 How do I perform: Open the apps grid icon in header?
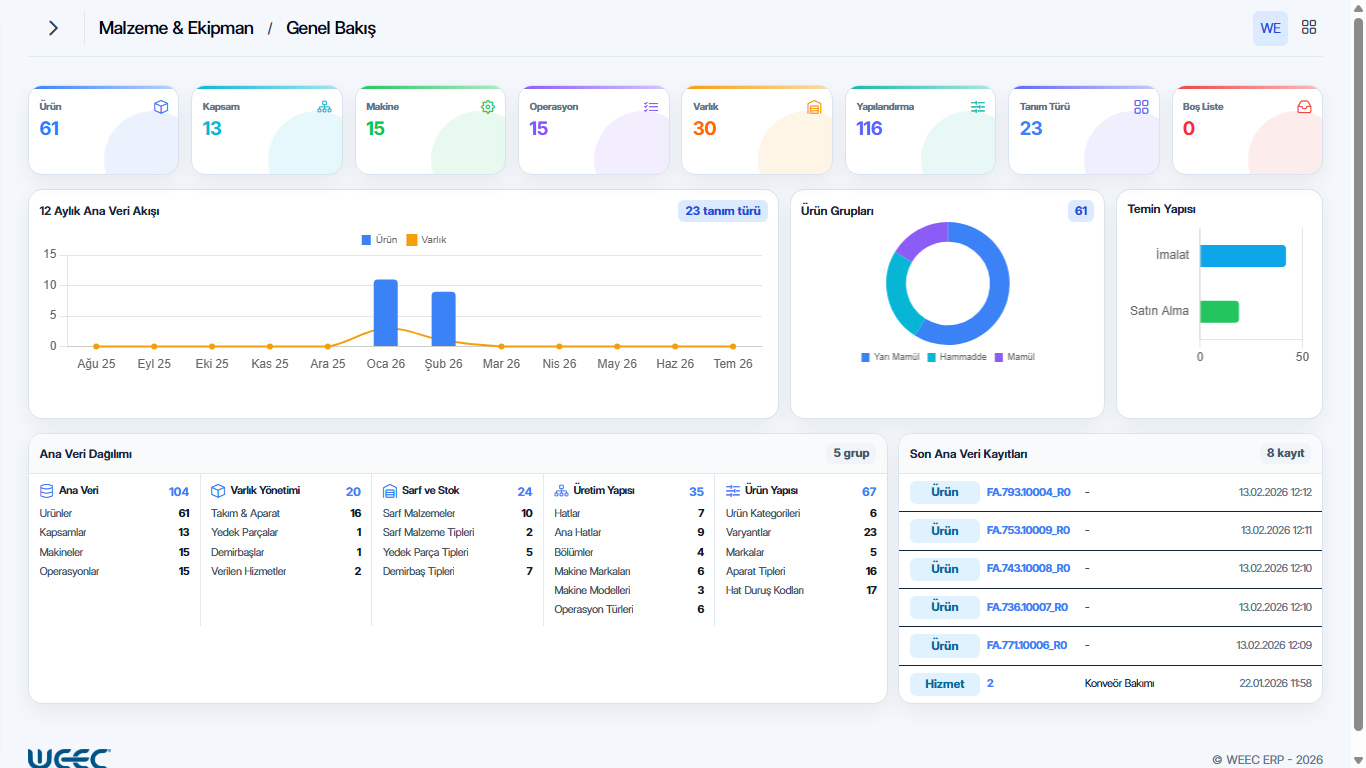(x=1309, y=28)
